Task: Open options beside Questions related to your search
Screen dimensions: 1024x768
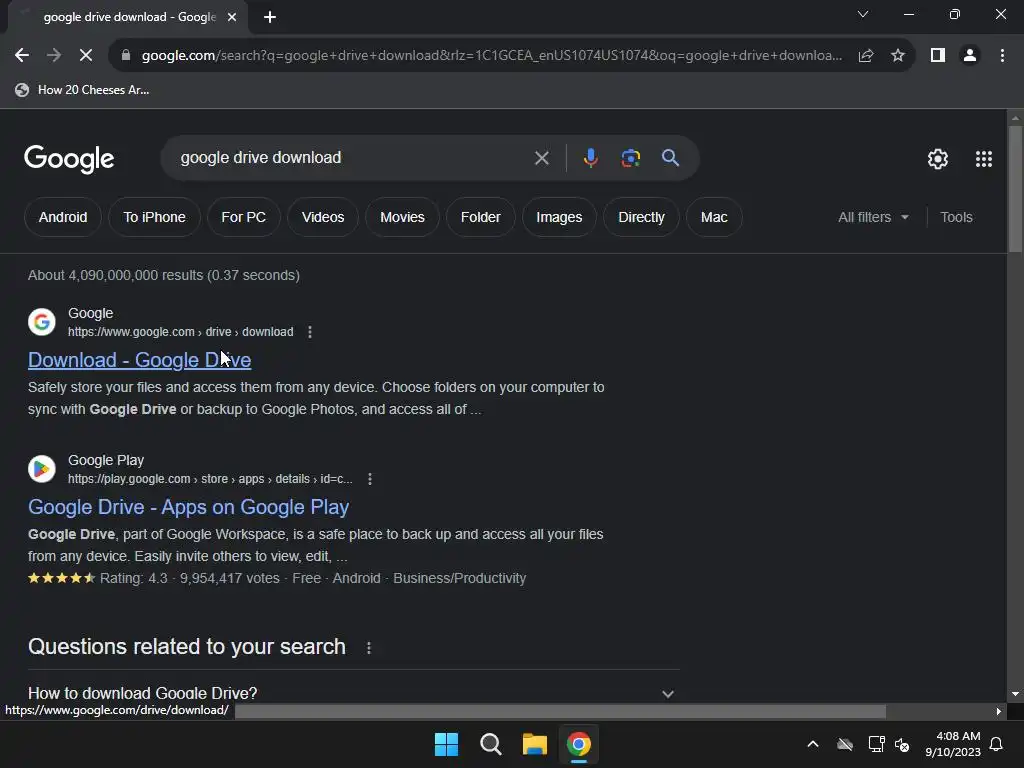Action: point(369,648)
